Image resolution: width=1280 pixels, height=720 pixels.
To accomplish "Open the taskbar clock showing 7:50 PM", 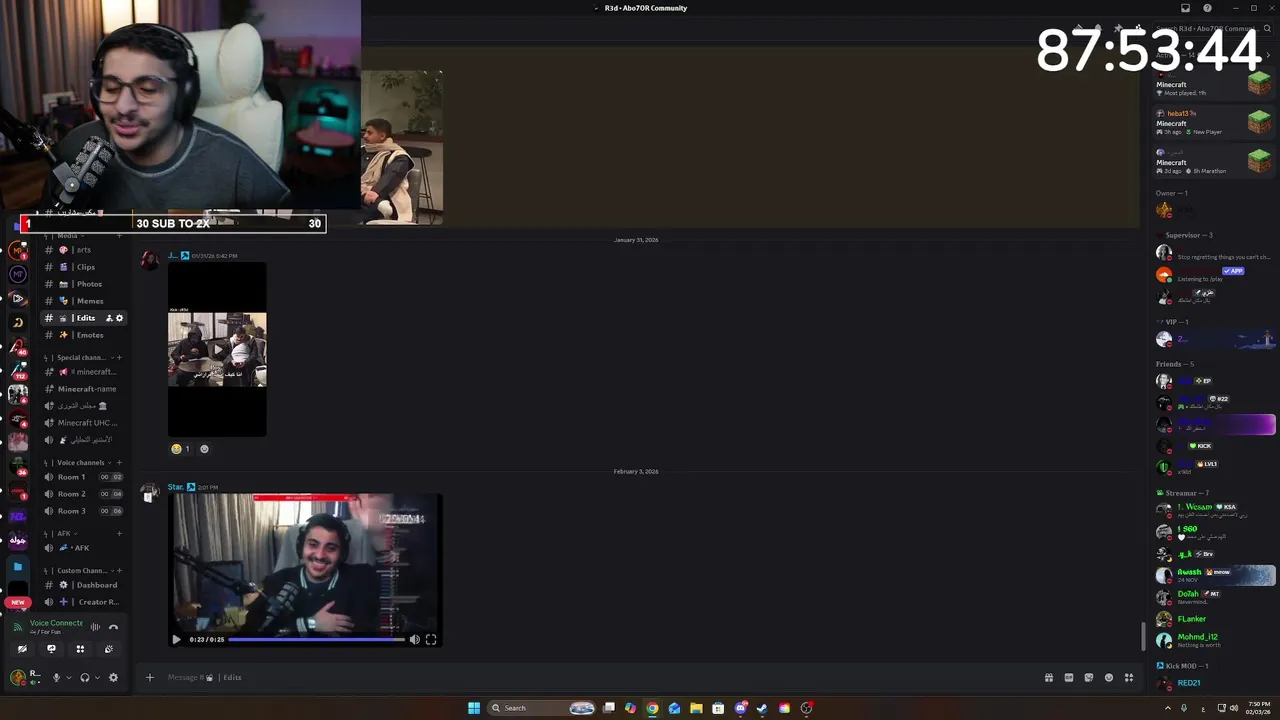I will (x=1258, y=708).
